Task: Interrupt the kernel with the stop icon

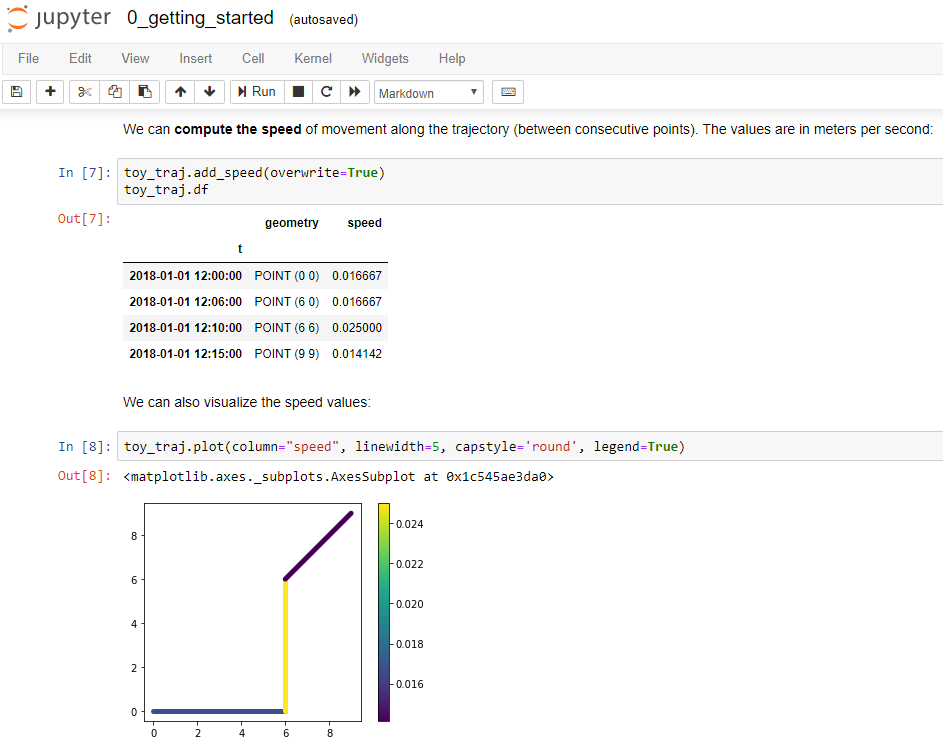Action: click(297, 91)
